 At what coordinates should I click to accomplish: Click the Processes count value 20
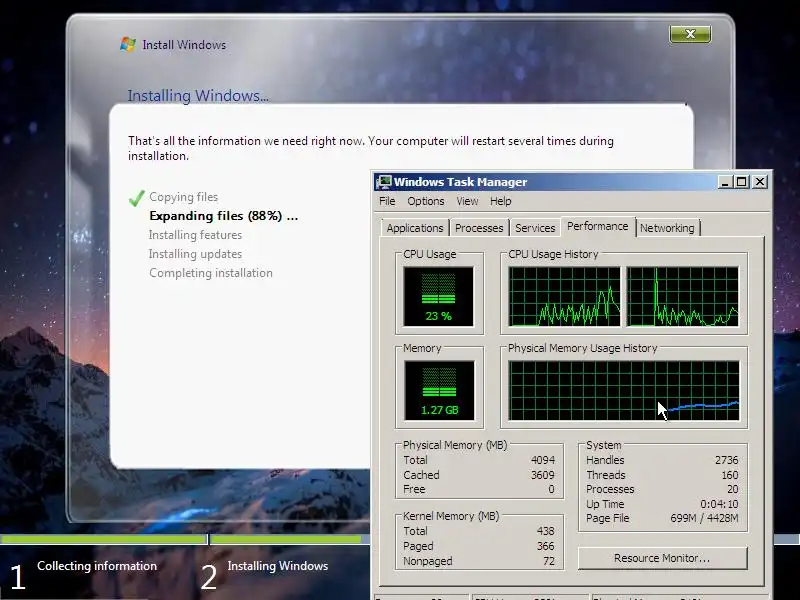pyautogui.click(x=733, y=489)
